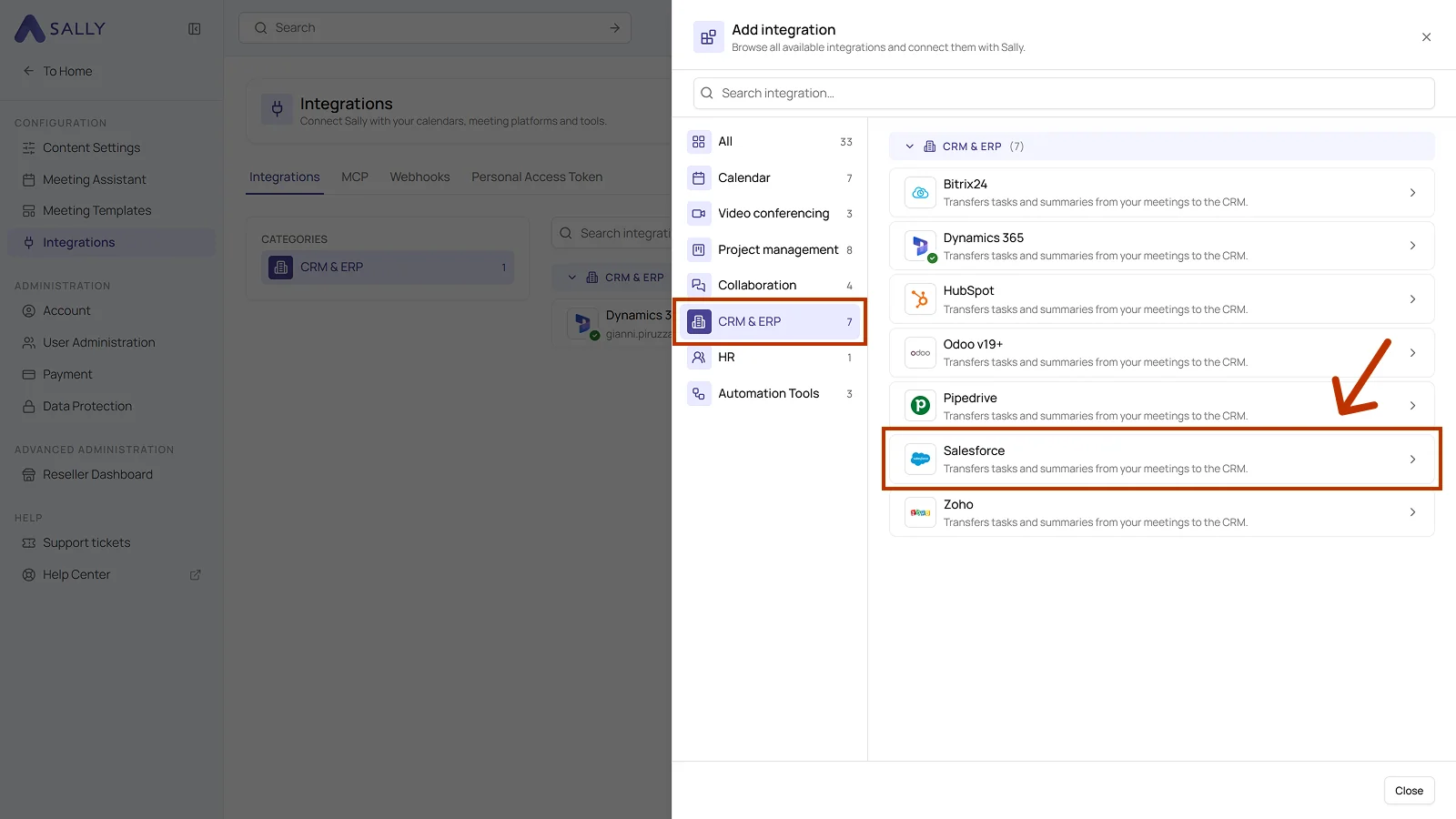The image size is (1456, 819).
Task: Select the Video conferencing category
Action: [x=770, y=214]
